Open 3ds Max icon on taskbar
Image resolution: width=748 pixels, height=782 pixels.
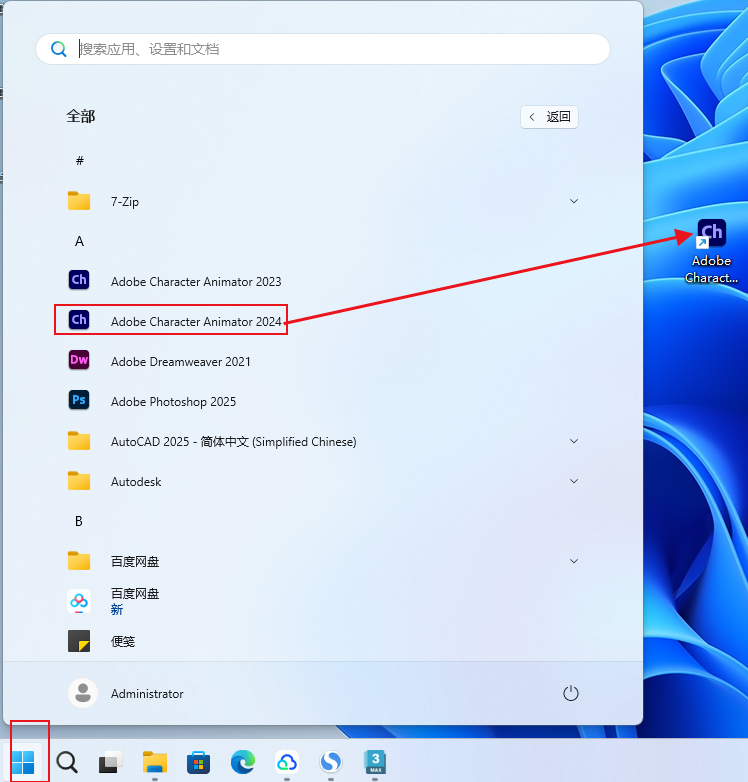[375, 762]
